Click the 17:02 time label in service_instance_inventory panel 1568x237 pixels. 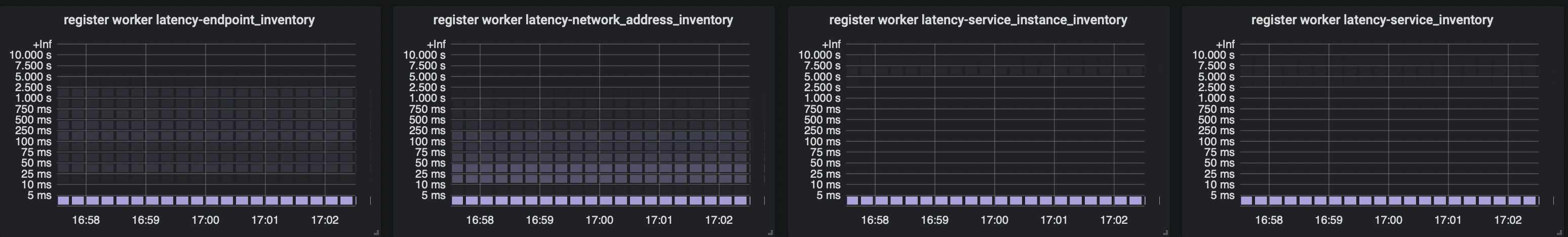[x=1113, y=220]
